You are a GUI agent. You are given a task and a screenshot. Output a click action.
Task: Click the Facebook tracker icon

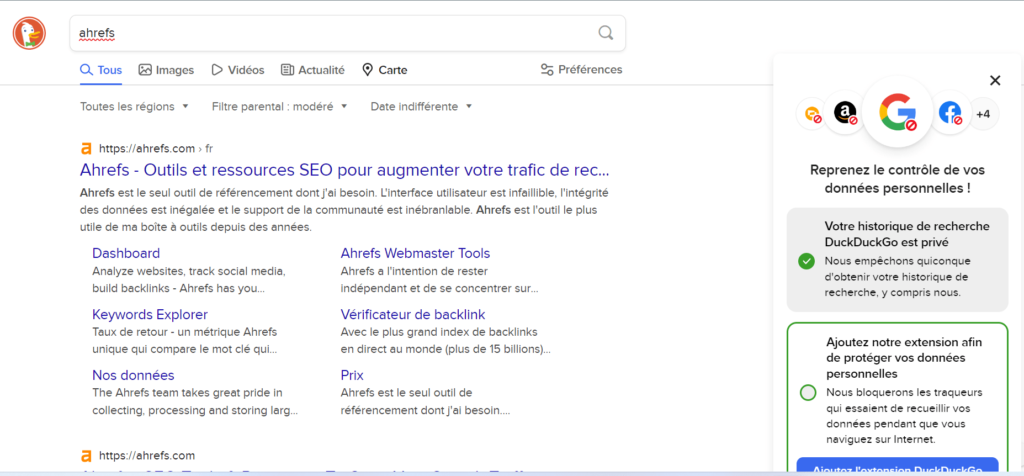[x=950, y=113]
